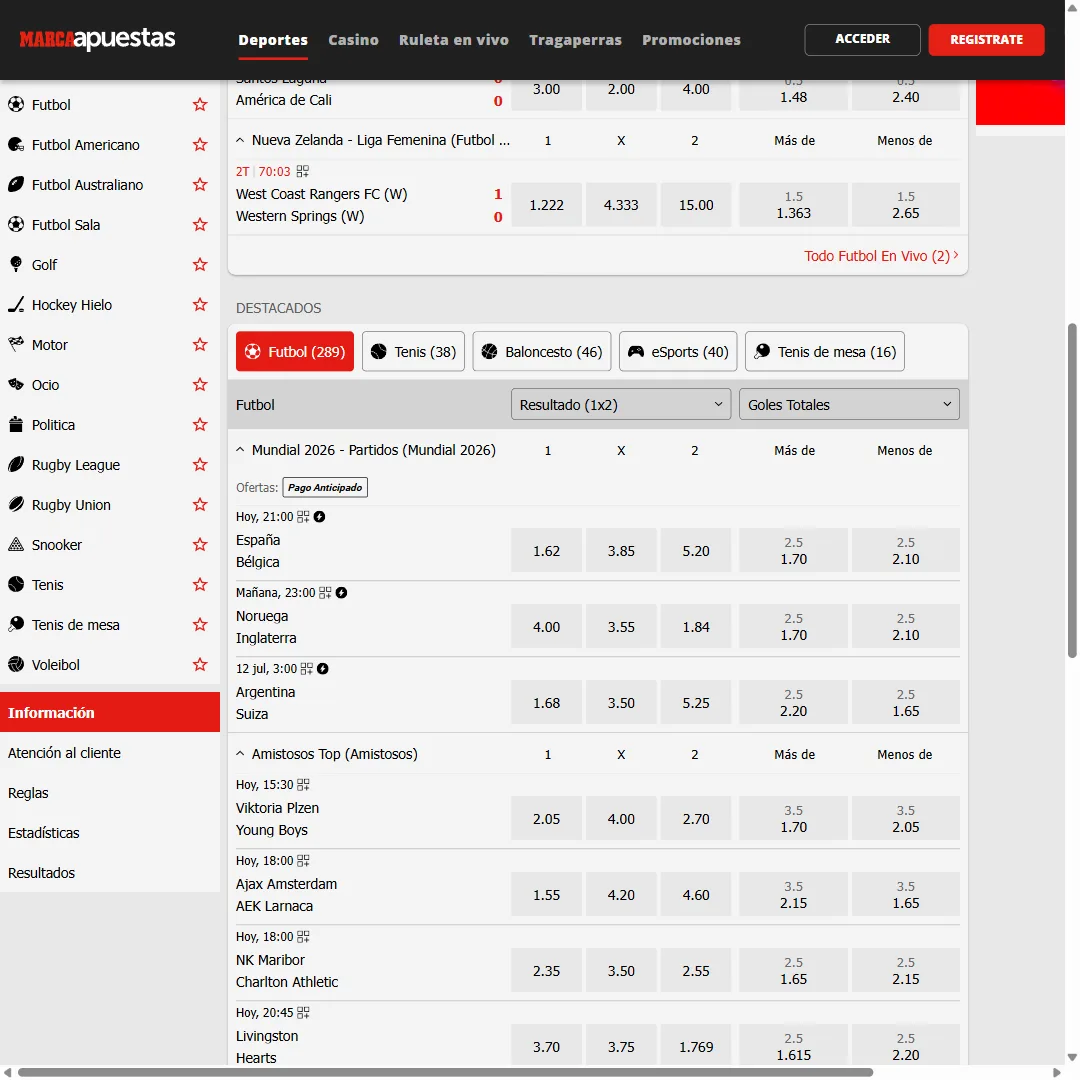
Task: Select Ajax Amsterdam win odds 1.55
Action: 546,894
